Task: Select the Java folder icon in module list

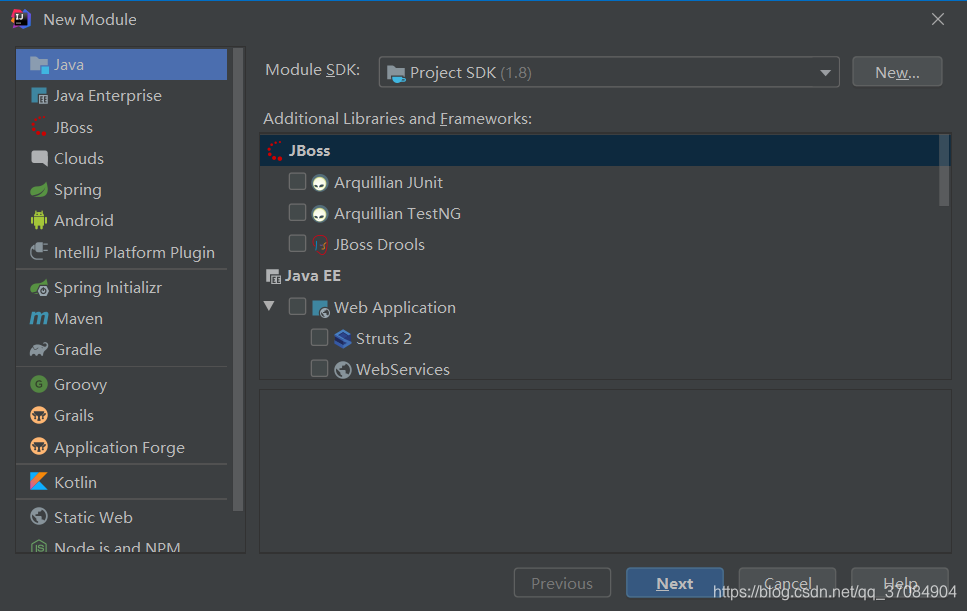Action: click(x=39, y=65)
